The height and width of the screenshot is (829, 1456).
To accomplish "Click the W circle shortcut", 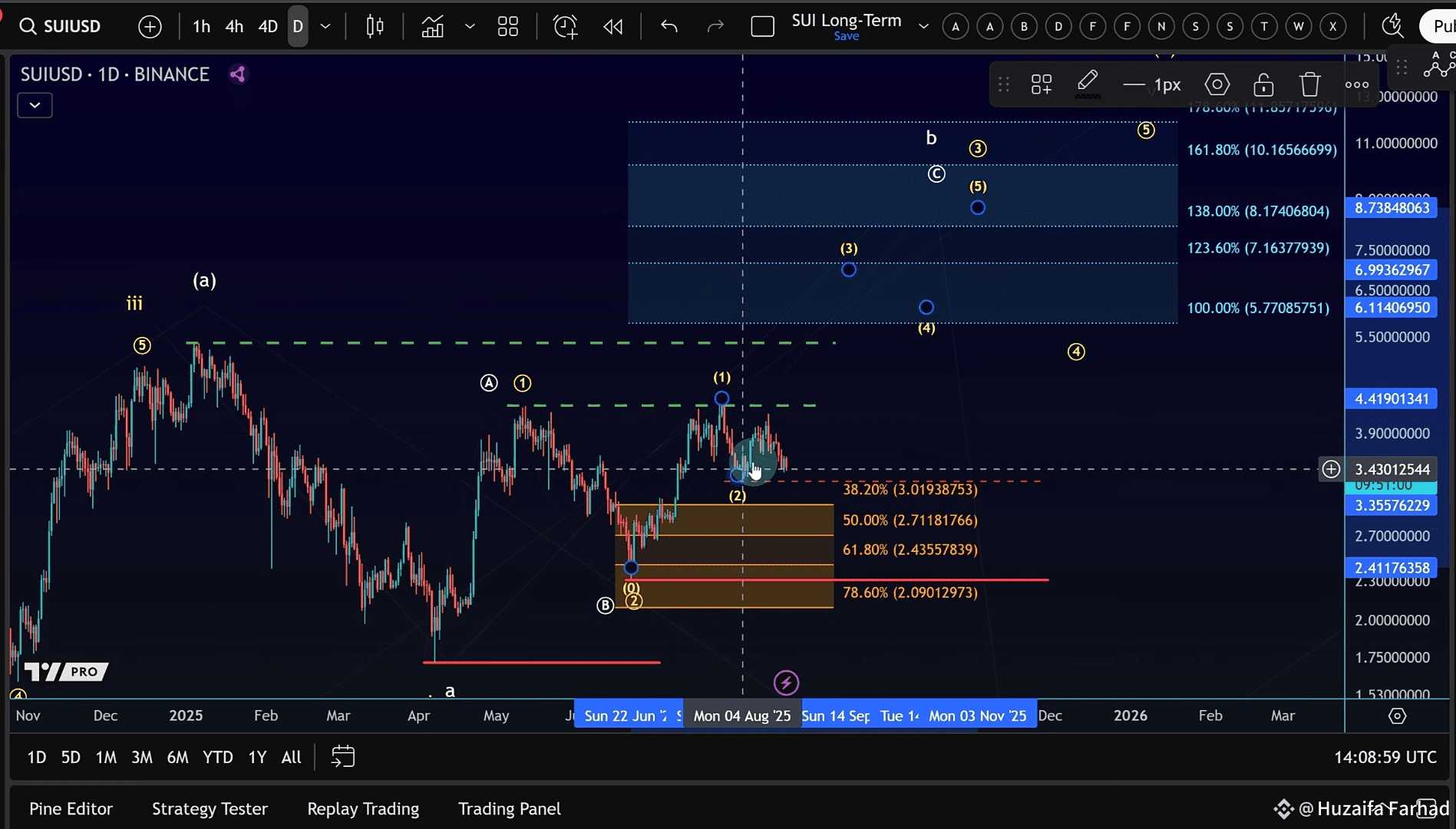I will (1299, 27).
